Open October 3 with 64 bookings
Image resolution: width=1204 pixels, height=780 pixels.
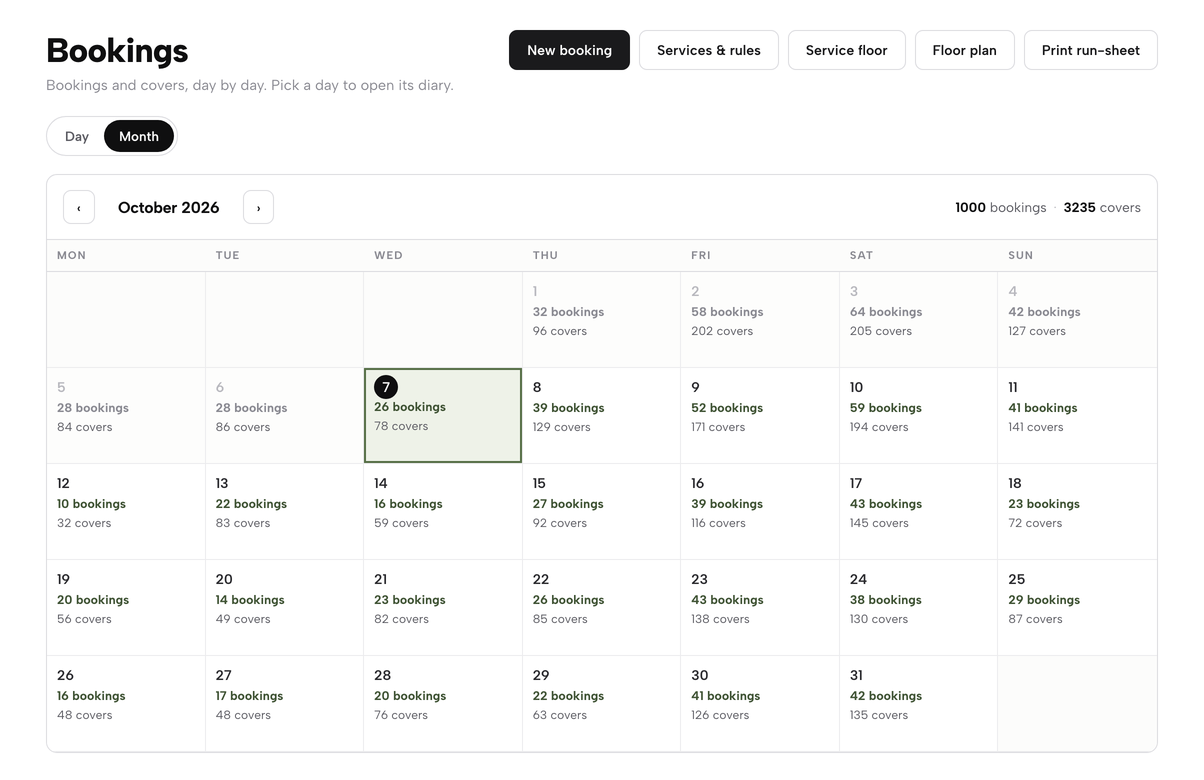918,320
